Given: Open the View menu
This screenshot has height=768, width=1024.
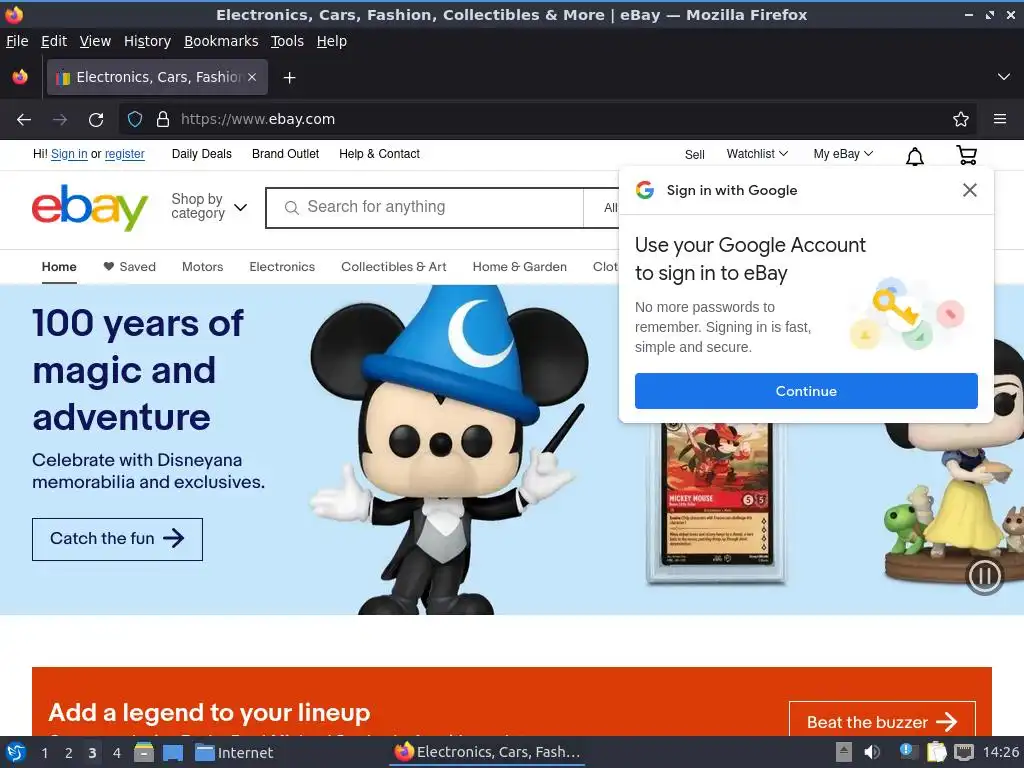Looking at the screenshot, I should pyautogui.click(x=95, y=41).
